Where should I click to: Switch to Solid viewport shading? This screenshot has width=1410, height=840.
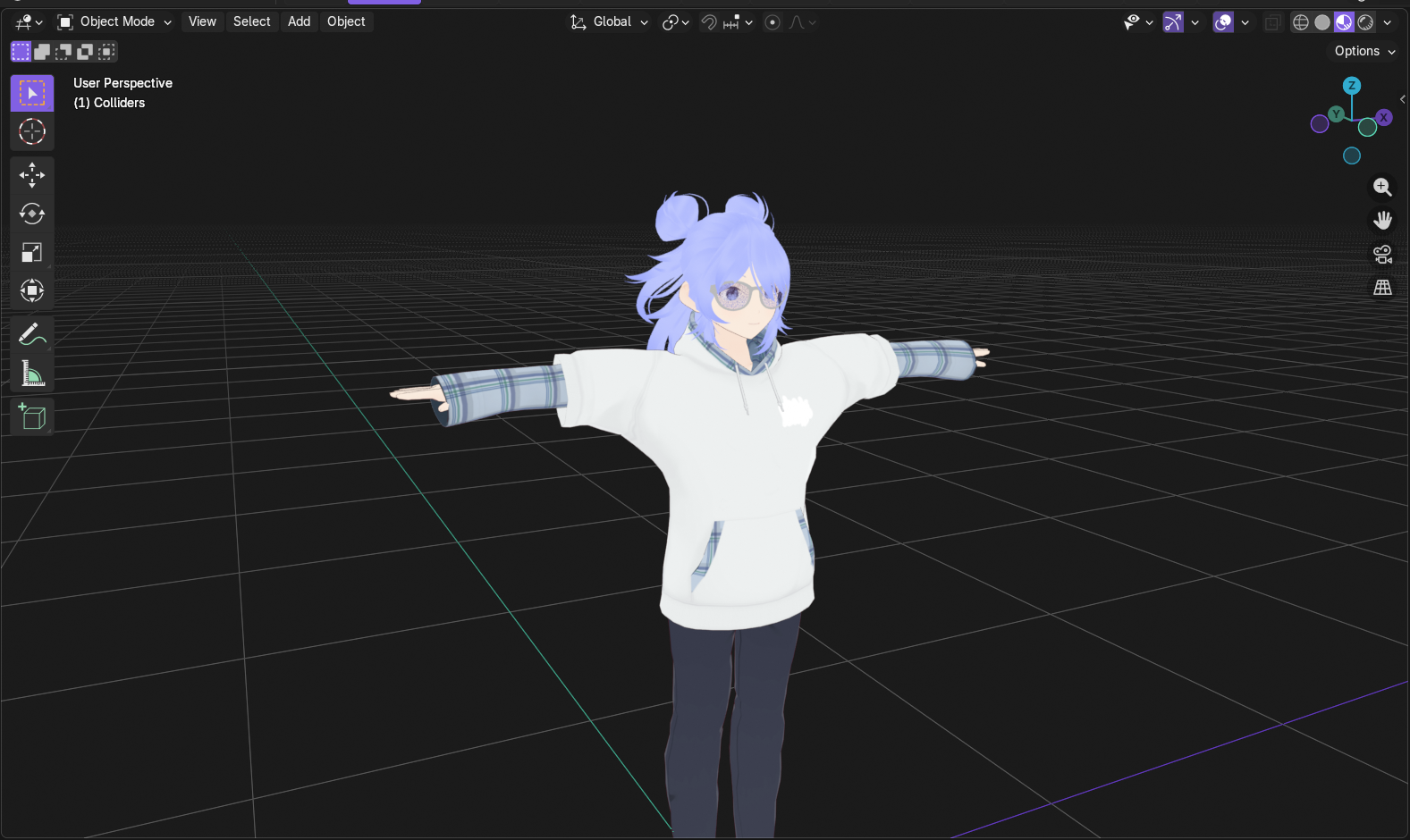(x=1322, y=22)
